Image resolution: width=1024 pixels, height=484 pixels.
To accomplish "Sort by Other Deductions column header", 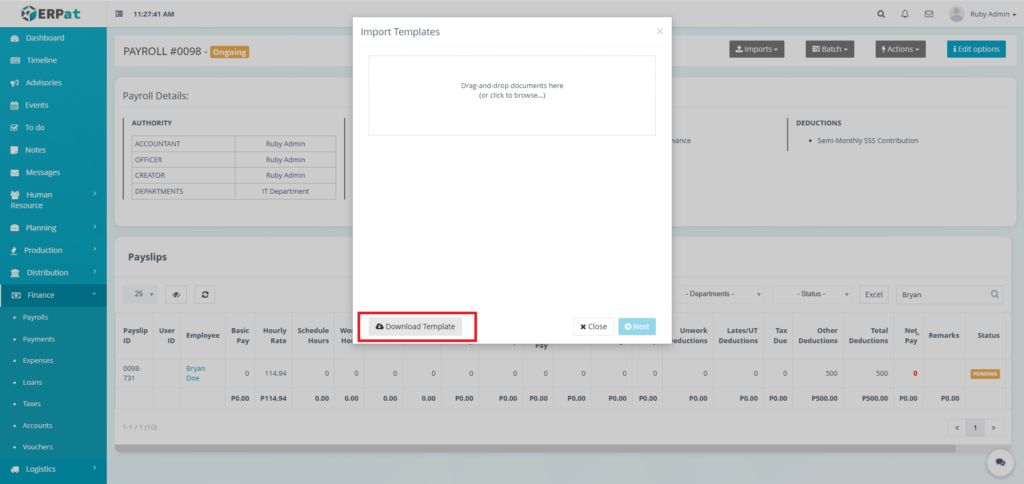I will click(x=817, y=336).
